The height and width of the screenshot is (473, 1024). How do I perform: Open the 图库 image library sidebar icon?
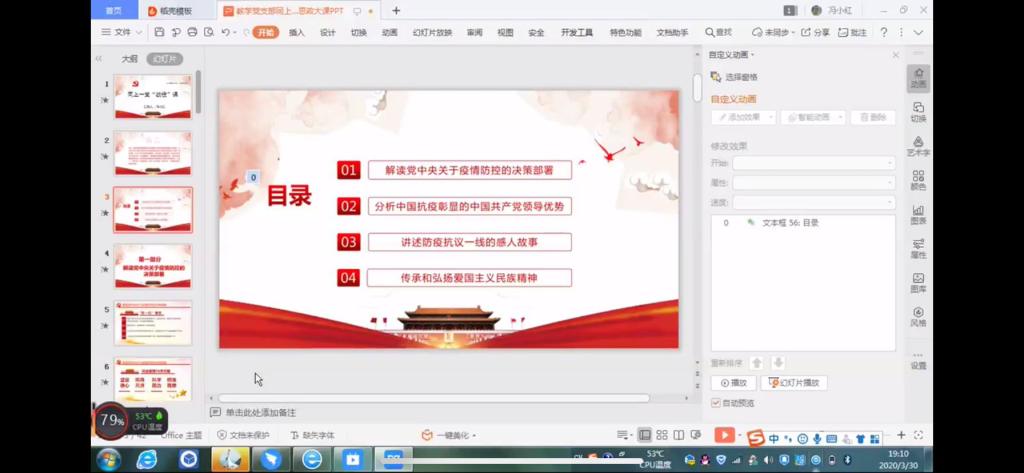918,283
